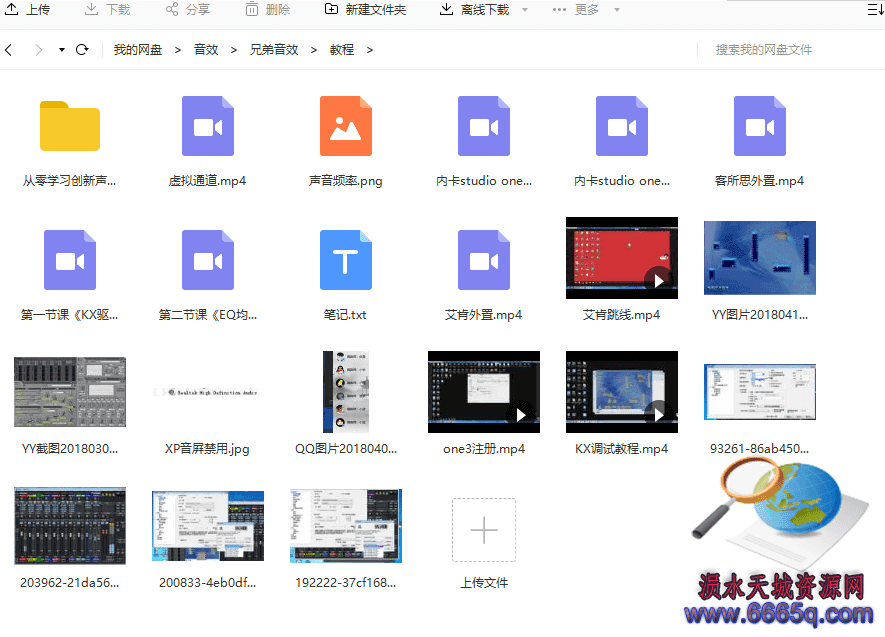Refresh the file list

[x=82, y=50]
